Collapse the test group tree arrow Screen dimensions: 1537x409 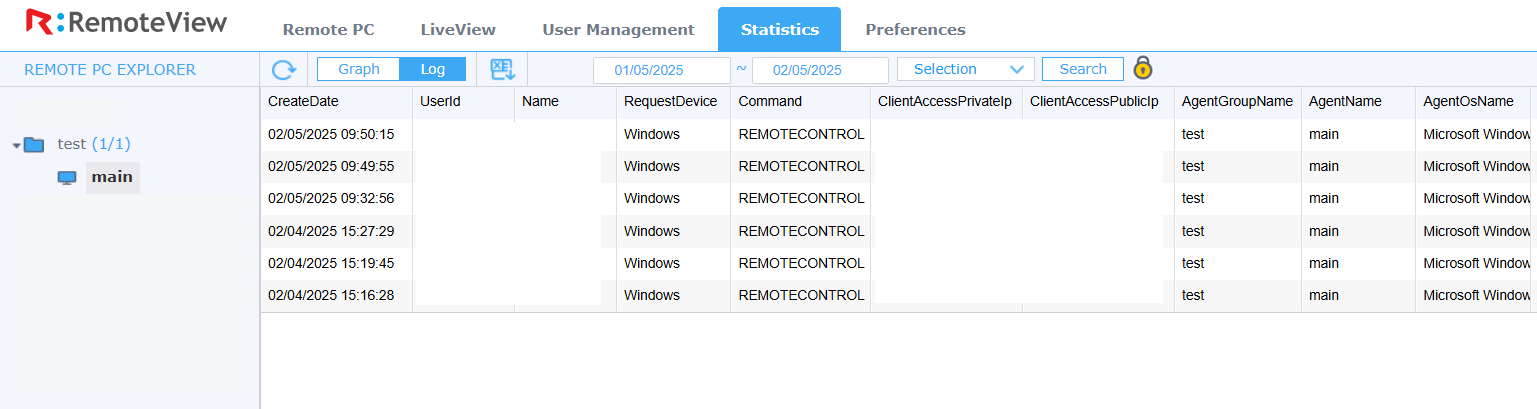tap(16, 146)
